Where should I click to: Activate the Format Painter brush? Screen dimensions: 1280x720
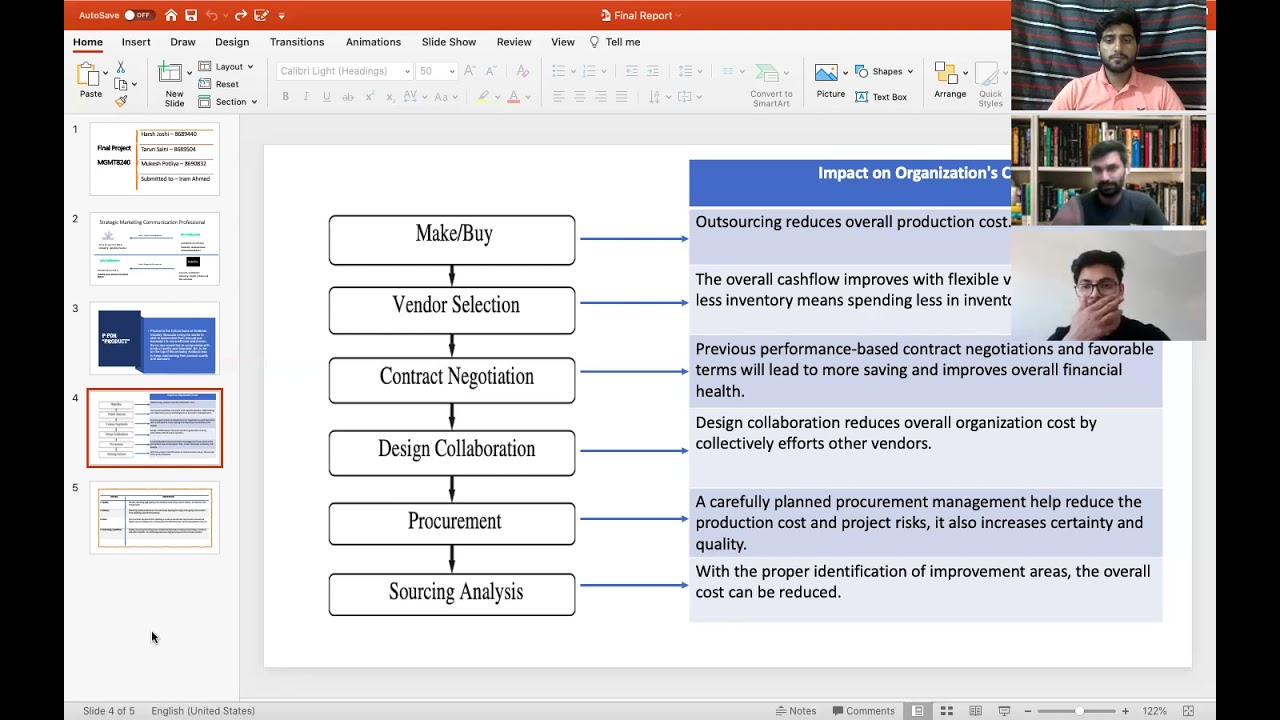click(120, 100)
